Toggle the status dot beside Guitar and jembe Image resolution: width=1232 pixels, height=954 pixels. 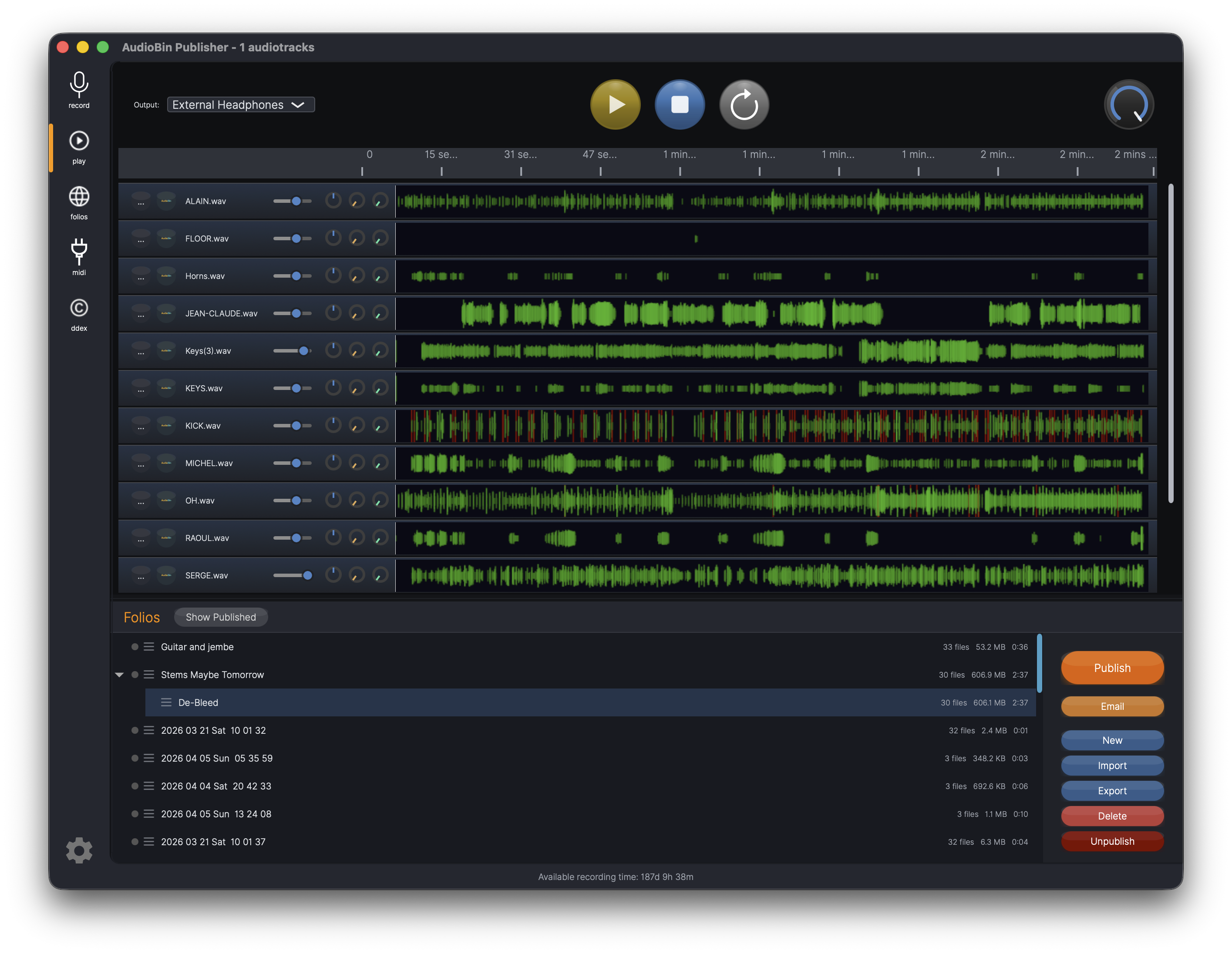135,647
